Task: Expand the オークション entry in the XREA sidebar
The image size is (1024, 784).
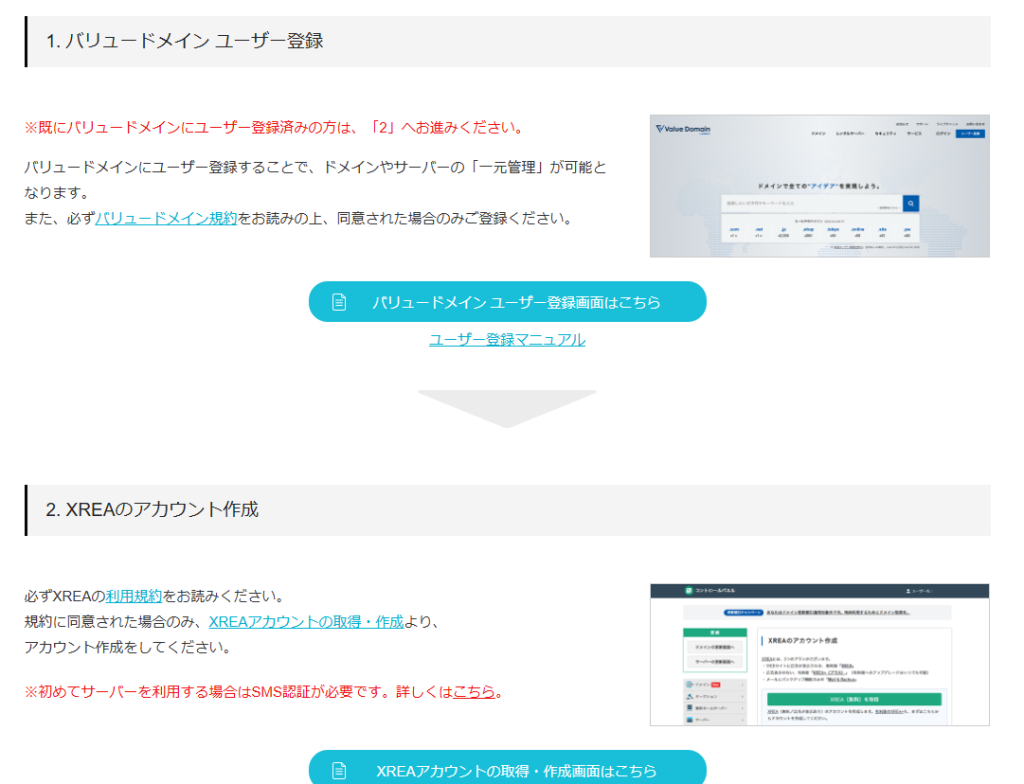Action: click(x=741, y=696)
